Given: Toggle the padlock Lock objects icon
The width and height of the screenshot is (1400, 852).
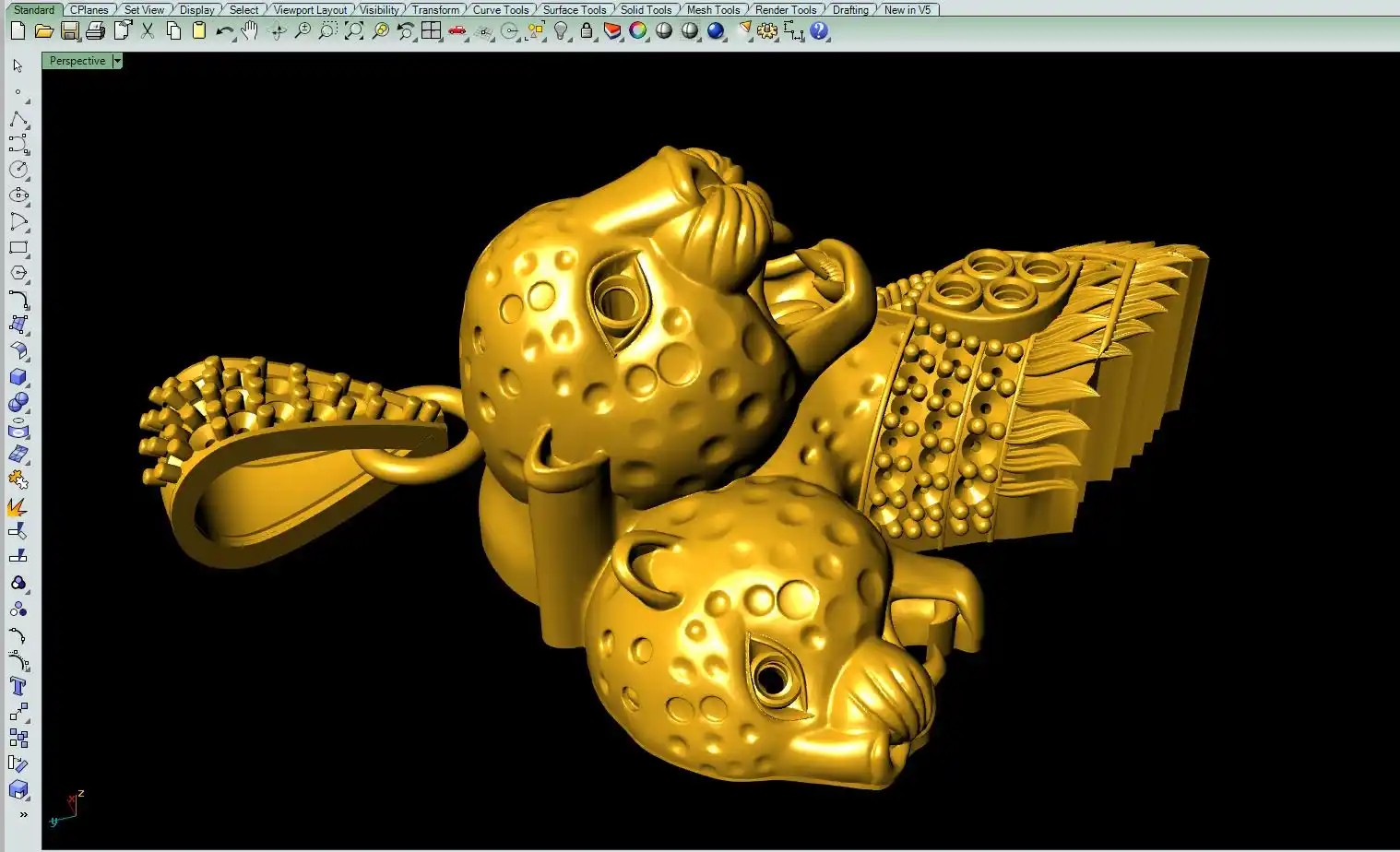Looking at the screenshot, I should coord(587,31).
